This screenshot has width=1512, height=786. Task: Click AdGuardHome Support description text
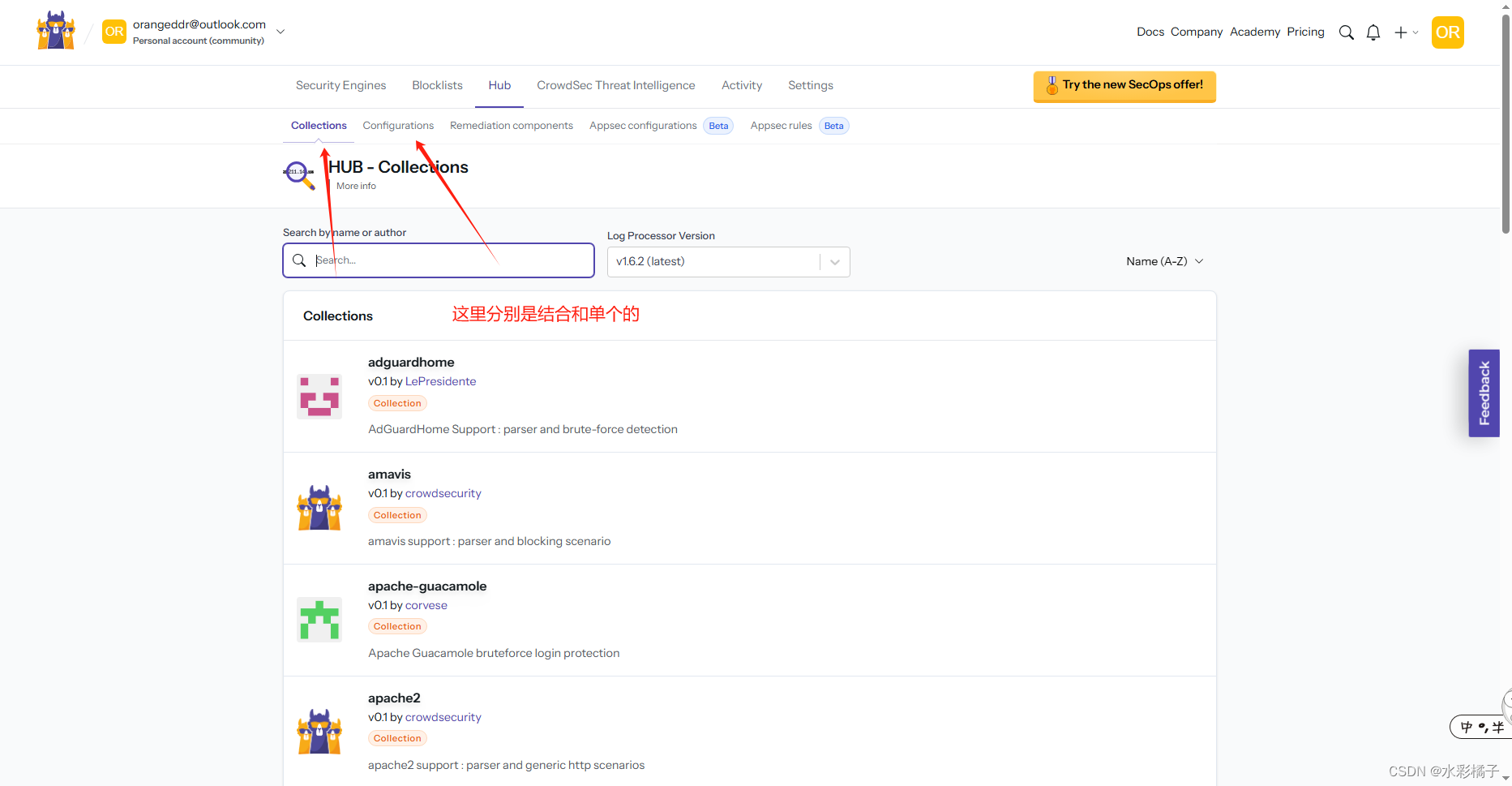[x=523, y=429]
